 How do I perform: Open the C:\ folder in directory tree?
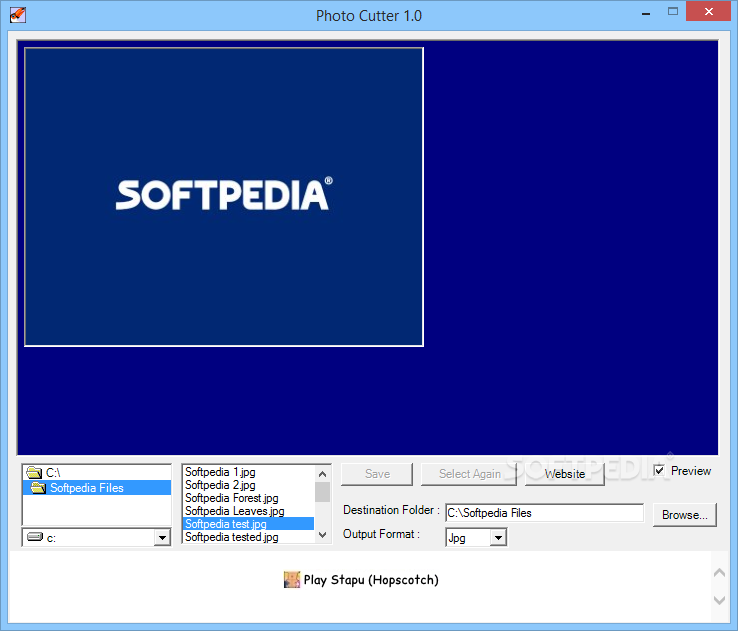(96, 472)
